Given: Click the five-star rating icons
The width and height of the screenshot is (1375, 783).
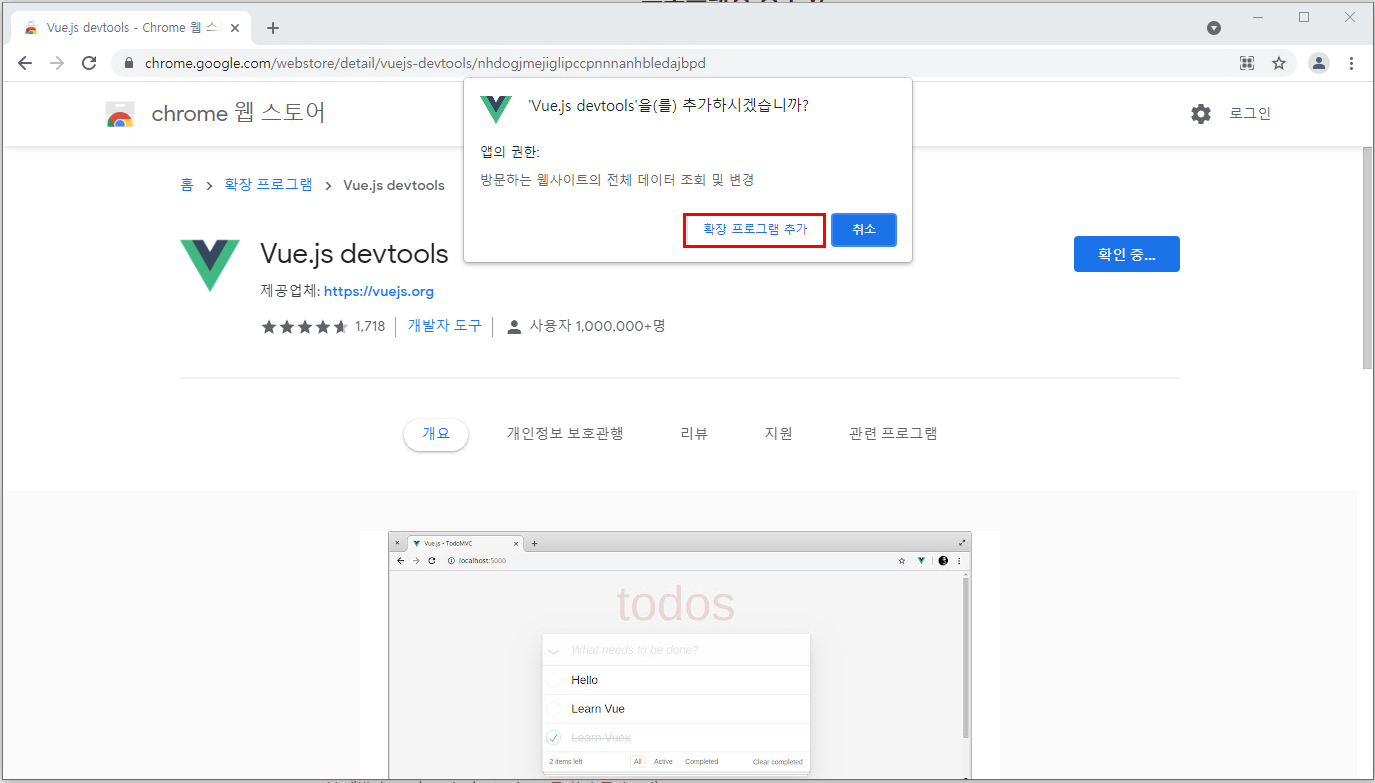Looking at the screenshot, I should coord(305,327).
